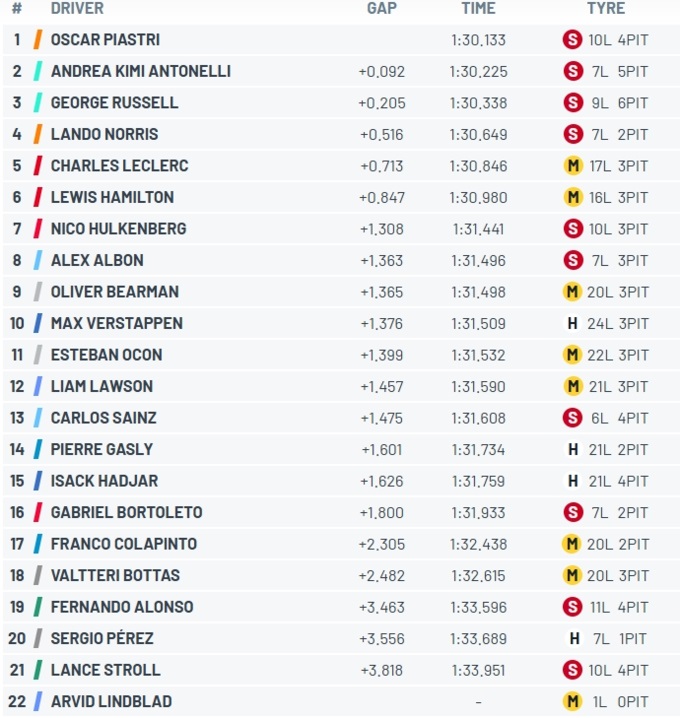Select driver name Andrea Kimi Antonelli
680x718 pixels.
[x=140, y=71]
